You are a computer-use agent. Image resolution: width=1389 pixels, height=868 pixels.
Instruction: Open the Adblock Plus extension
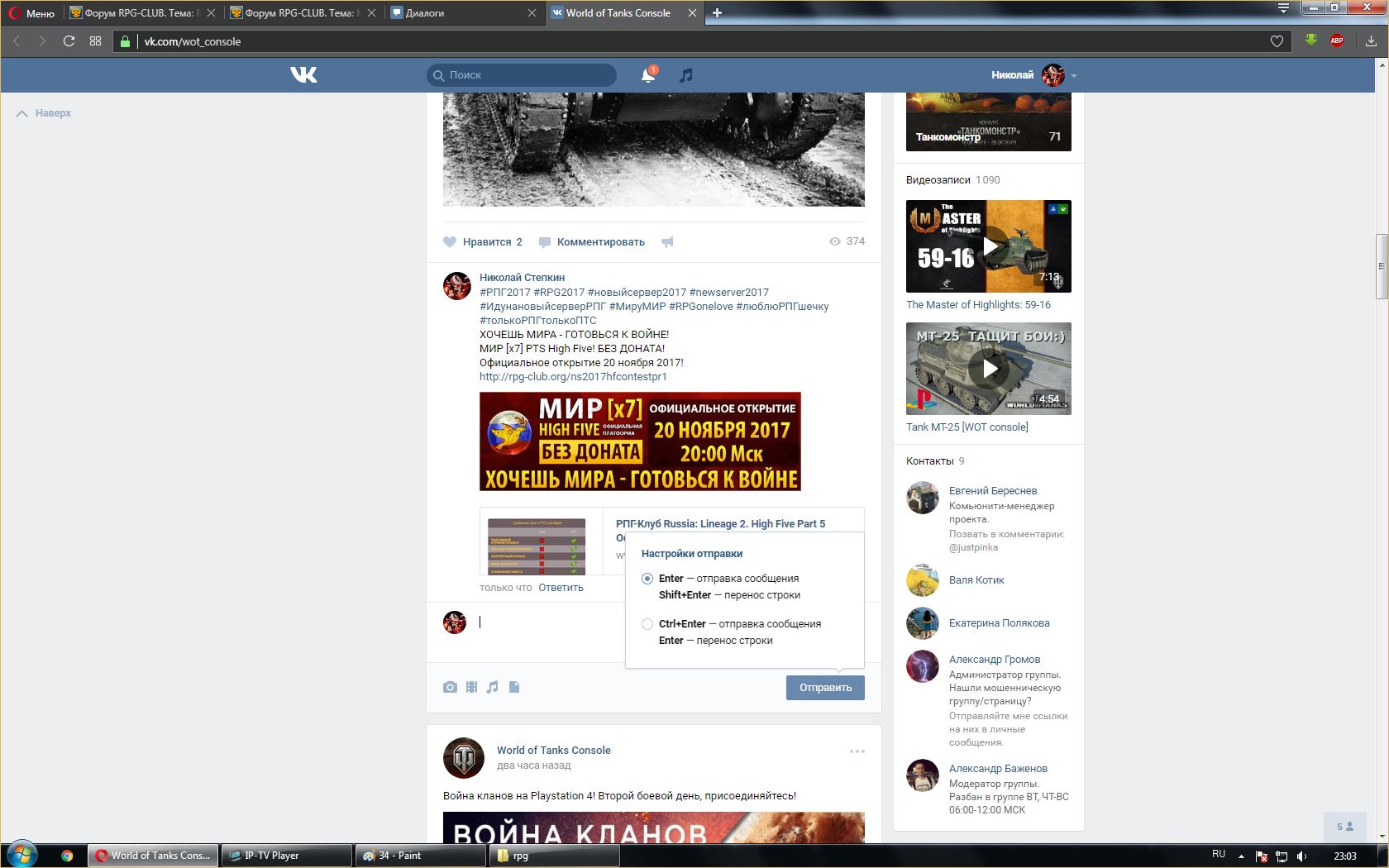click(1337, 41)
